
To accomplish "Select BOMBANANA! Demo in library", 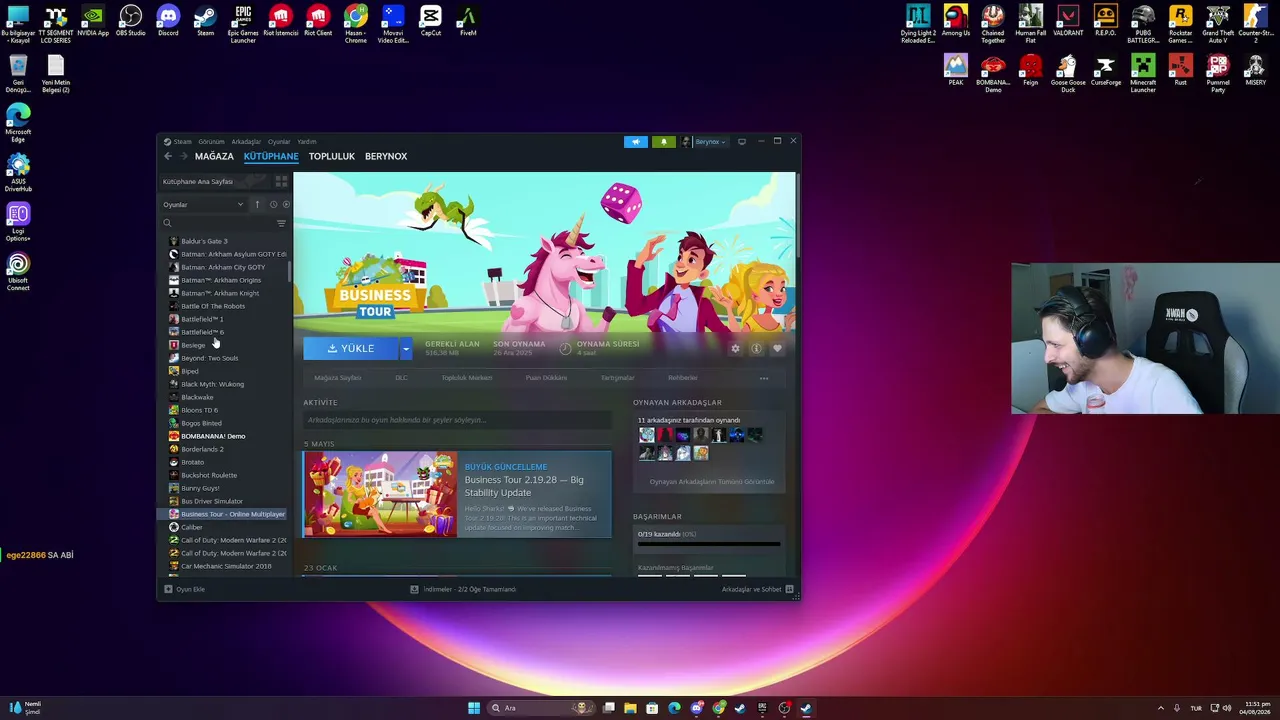I will coord(213,436).
